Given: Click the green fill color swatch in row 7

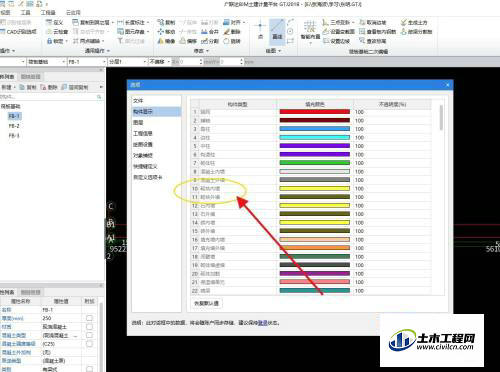Looking at the screenshot, I should (x=315, y=163).
